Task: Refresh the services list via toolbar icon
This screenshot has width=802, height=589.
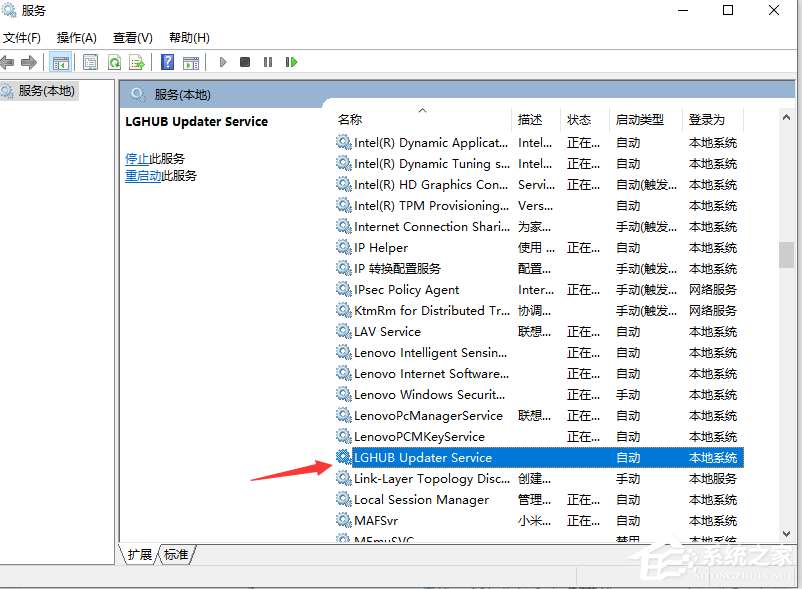Action: pos(115,62)
